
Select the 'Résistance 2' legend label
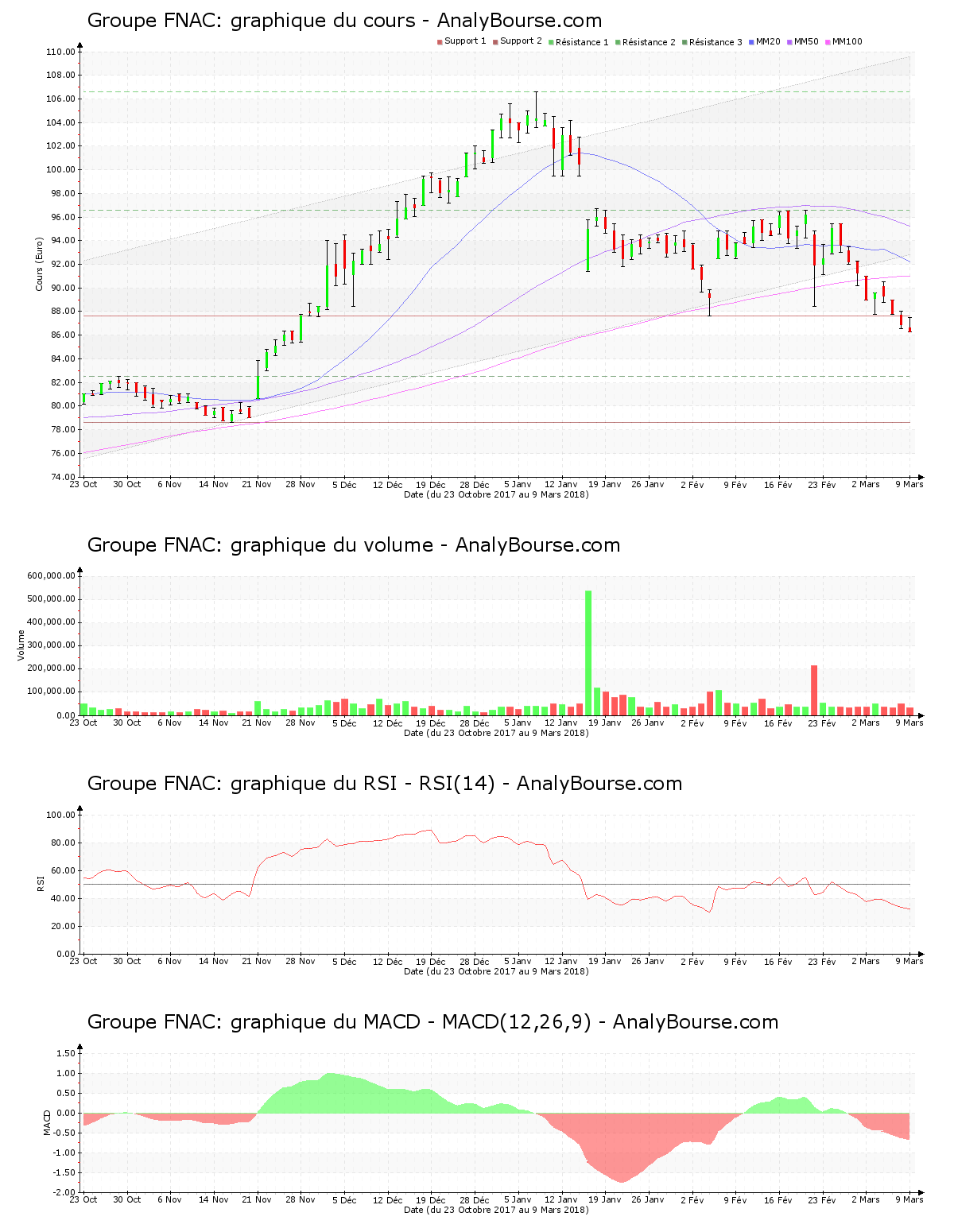(649, 42)
